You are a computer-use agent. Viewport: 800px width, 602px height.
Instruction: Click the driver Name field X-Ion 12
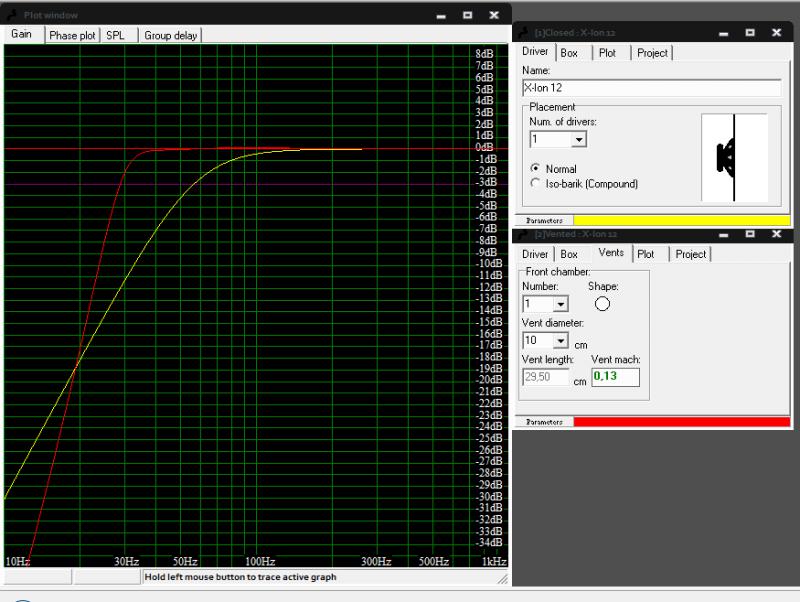tap(652, 88)
